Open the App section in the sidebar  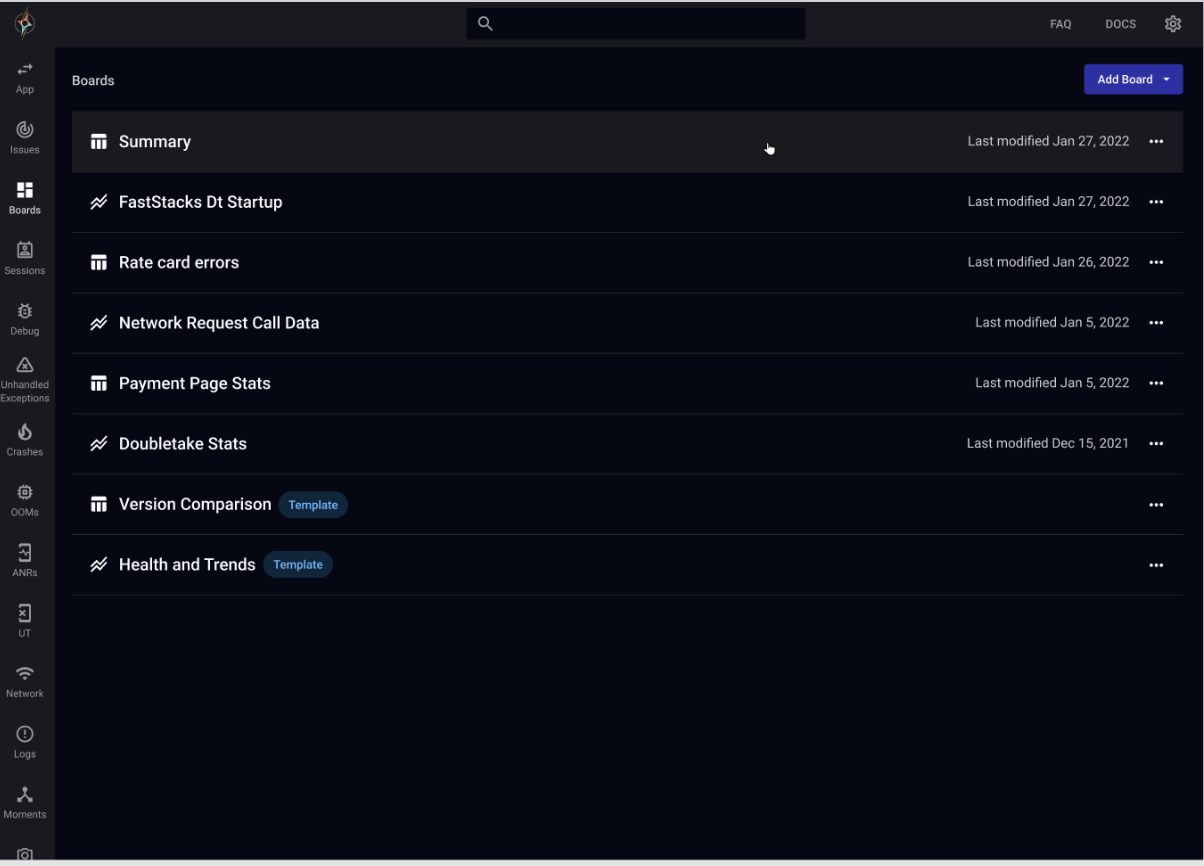coord(25,78)
